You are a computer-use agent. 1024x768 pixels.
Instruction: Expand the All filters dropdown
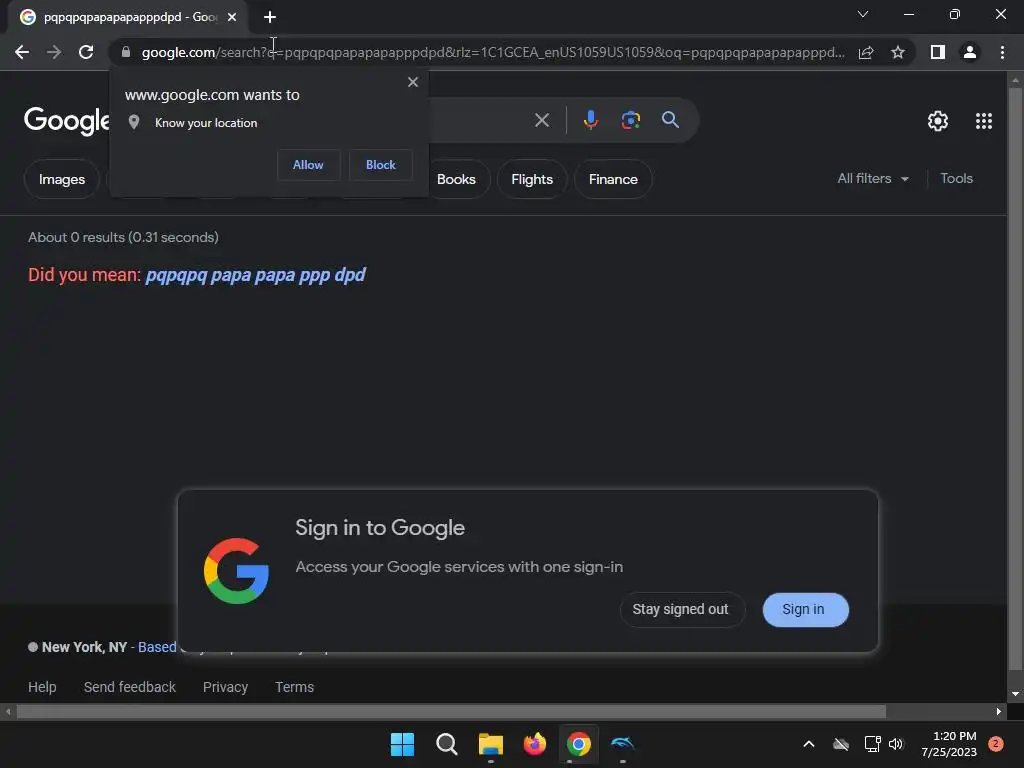pos(873,178)
